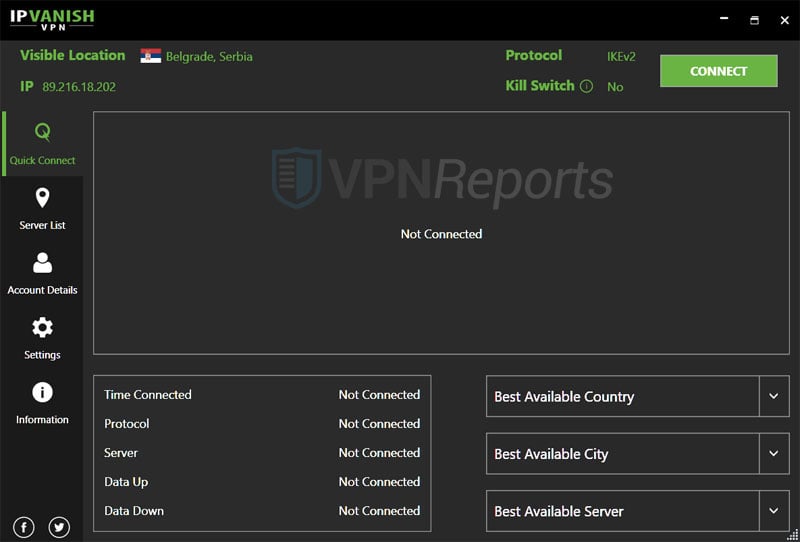Image resolution: width=800 pixels, height=542 pixels.
Task: Open the Server List pin icon
Action: (x=42, y=197)
